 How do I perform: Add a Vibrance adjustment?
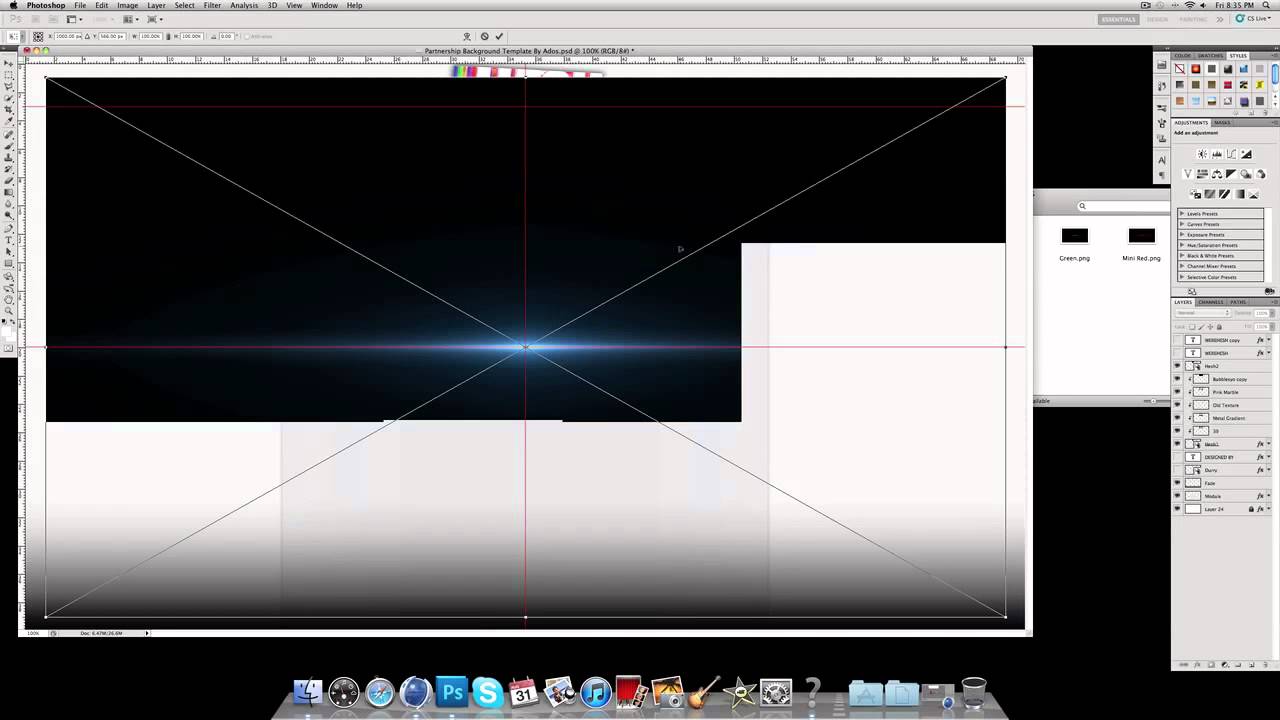[1188, 174]
